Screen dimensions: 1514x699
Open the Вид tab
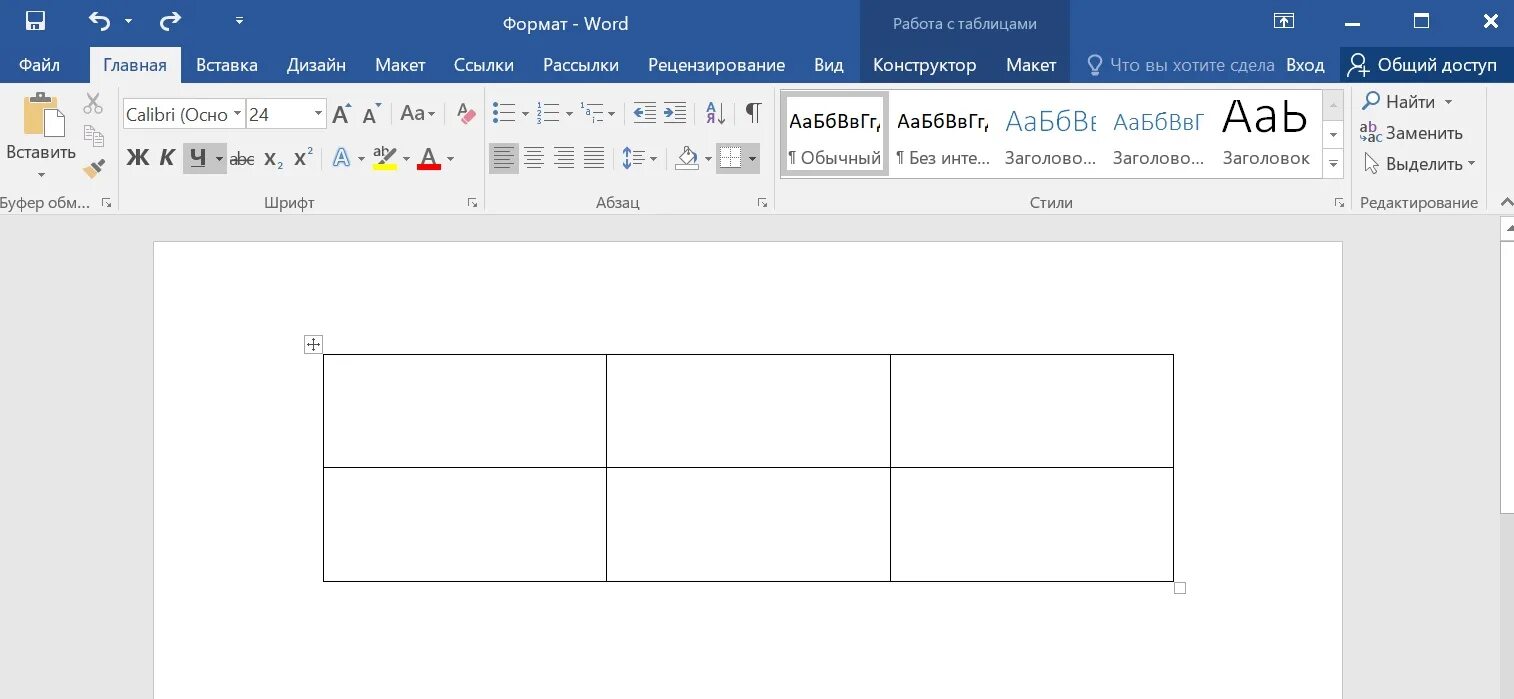pos(829,65)
